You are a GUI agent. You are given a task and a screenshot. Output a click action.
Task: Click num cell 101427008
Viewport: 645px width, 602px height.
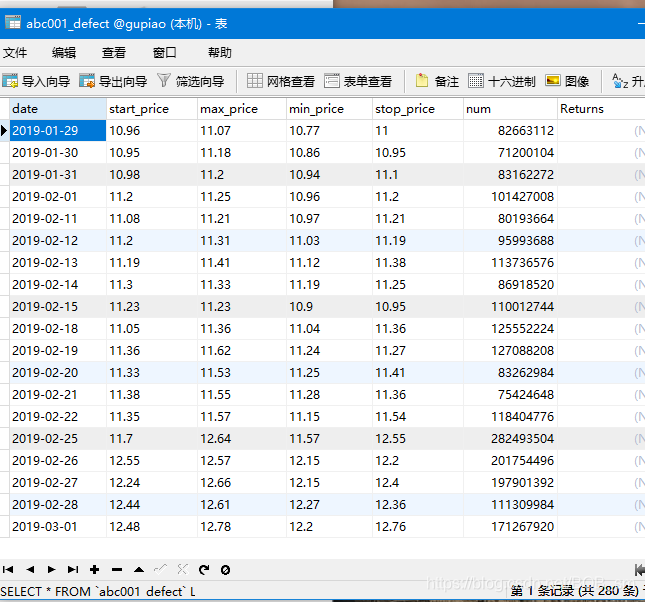(x=510, y=196)
